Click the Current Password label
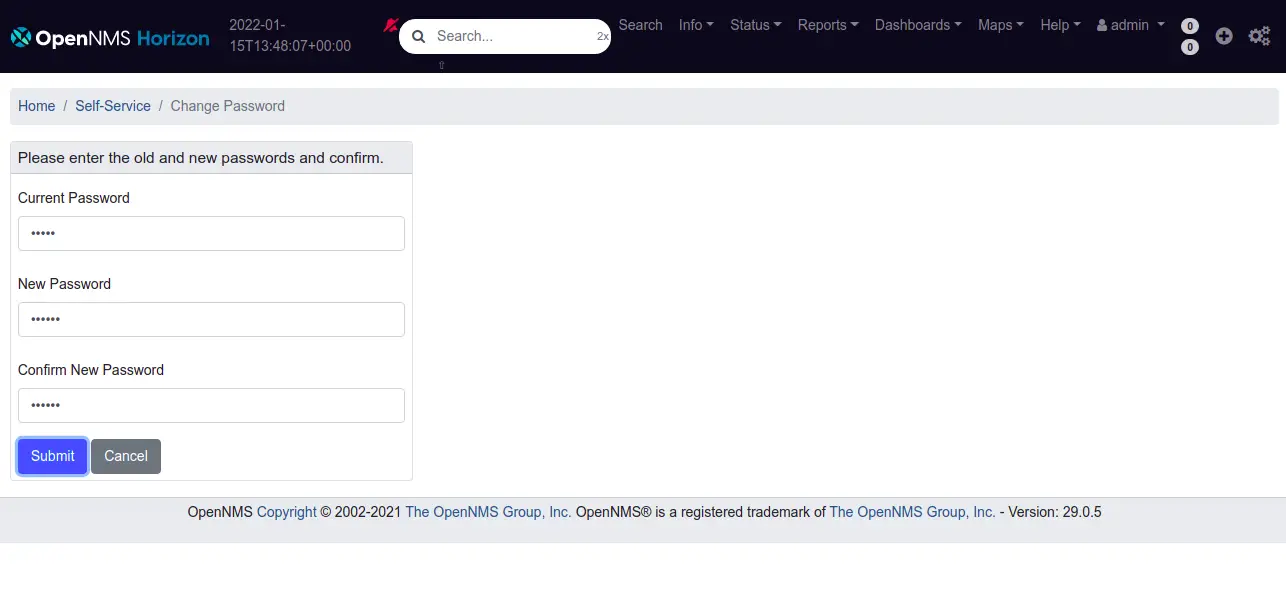 click(x=74, y=198)
